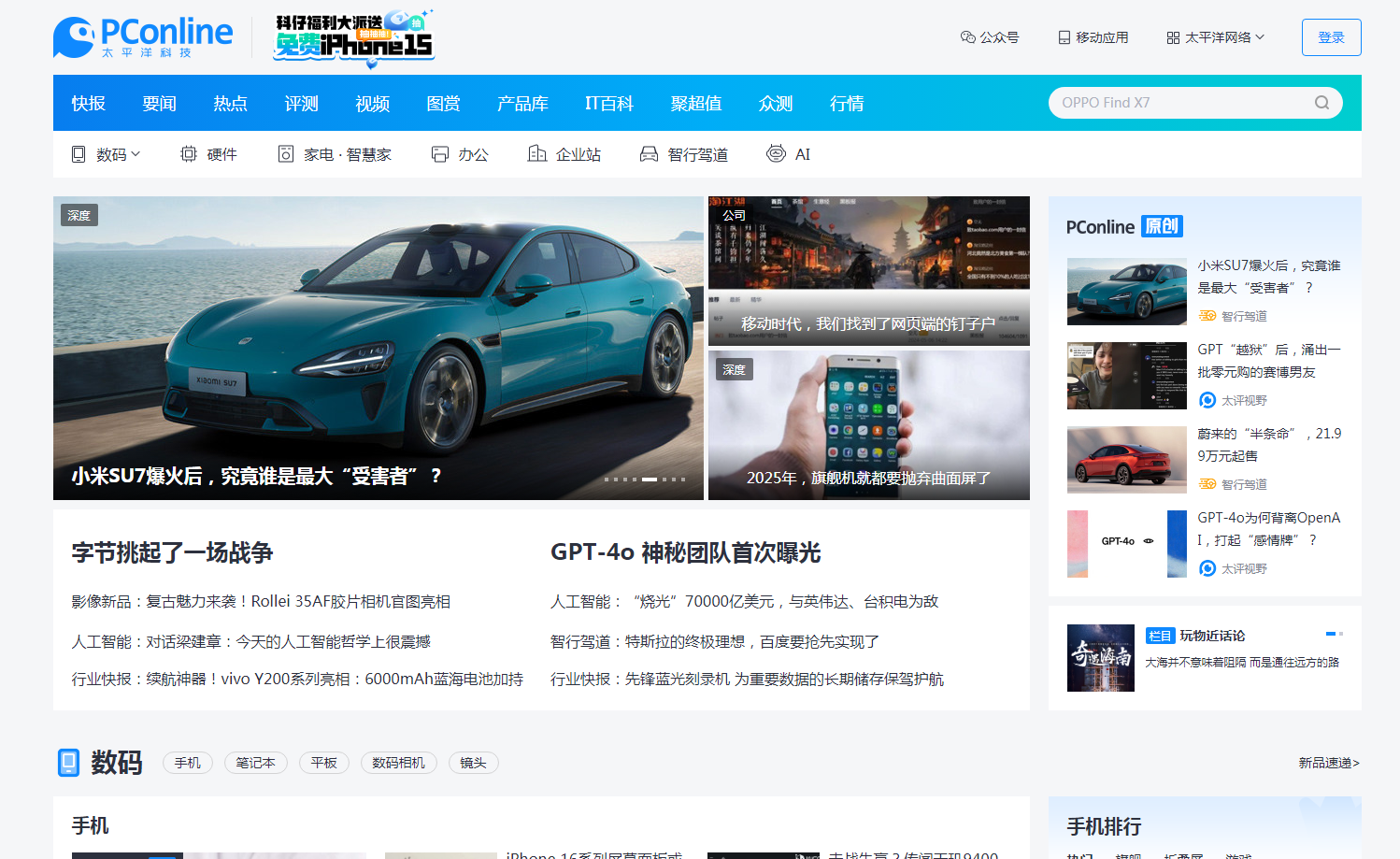Click the 硬件 chip icon
Viewport: 1400px width, 859px height.
(x=189, y=154)
